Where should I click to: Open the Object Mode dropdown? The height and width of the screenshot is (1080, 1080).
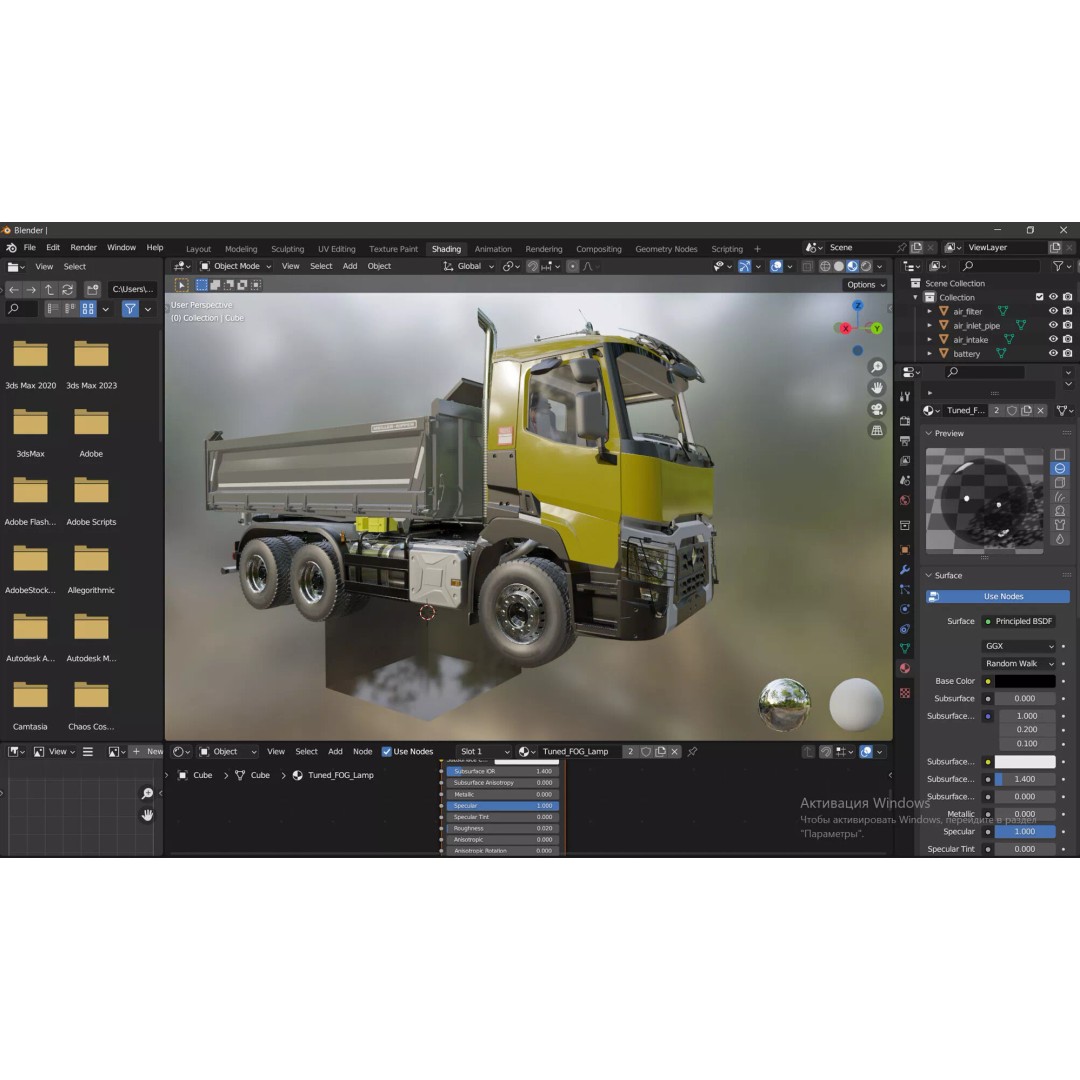tap(236, 267)
